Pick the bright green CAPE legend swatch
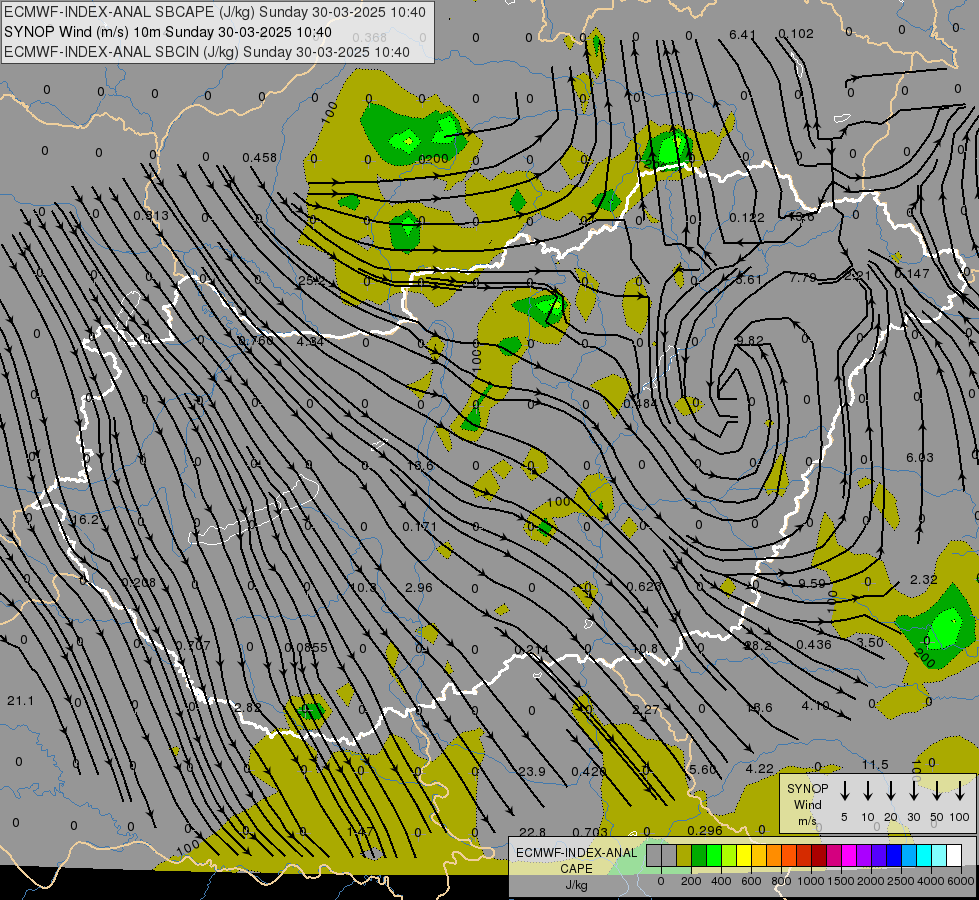 (x=714, y=856)
